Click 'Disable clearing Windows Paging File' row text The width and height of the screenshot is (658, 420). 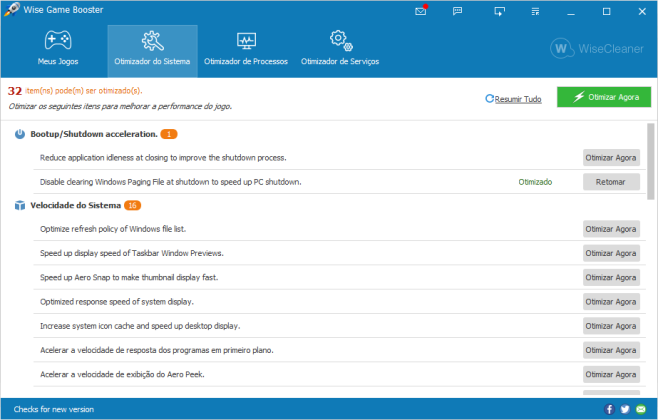(x=170, y=182)
